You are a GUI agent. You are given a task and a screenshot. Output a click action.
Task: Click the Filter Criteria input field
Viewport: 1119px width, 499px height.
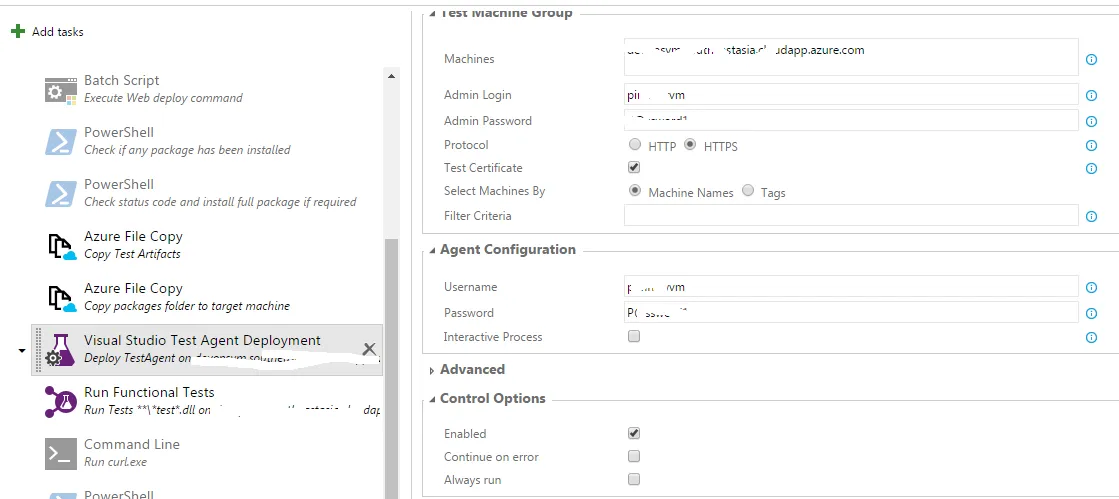tap(850, 216)
